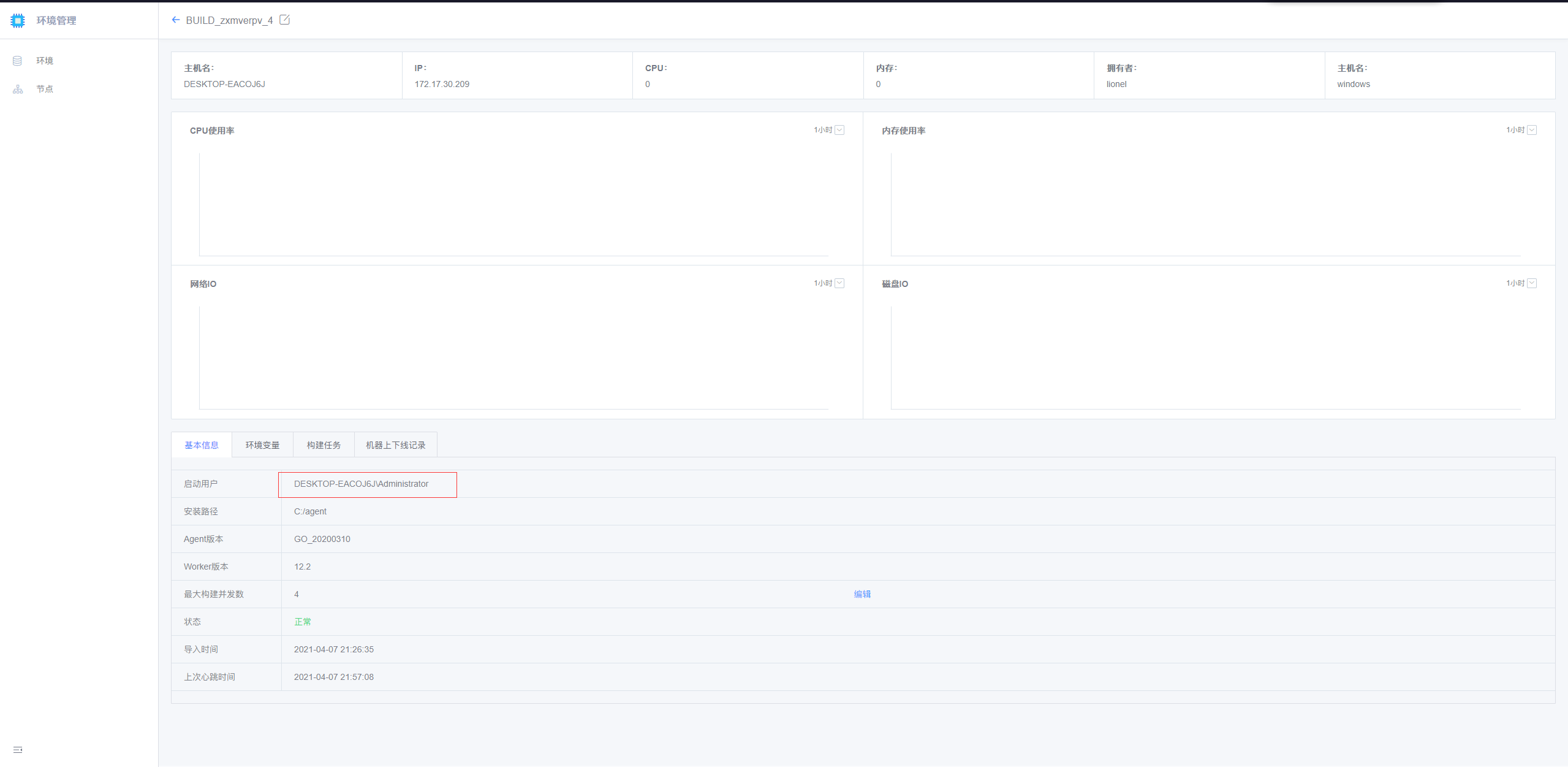This screenshot has height=767, width=1568.
Task: Switch to the 环境变量 tab
Action: (x=263, y=445)
